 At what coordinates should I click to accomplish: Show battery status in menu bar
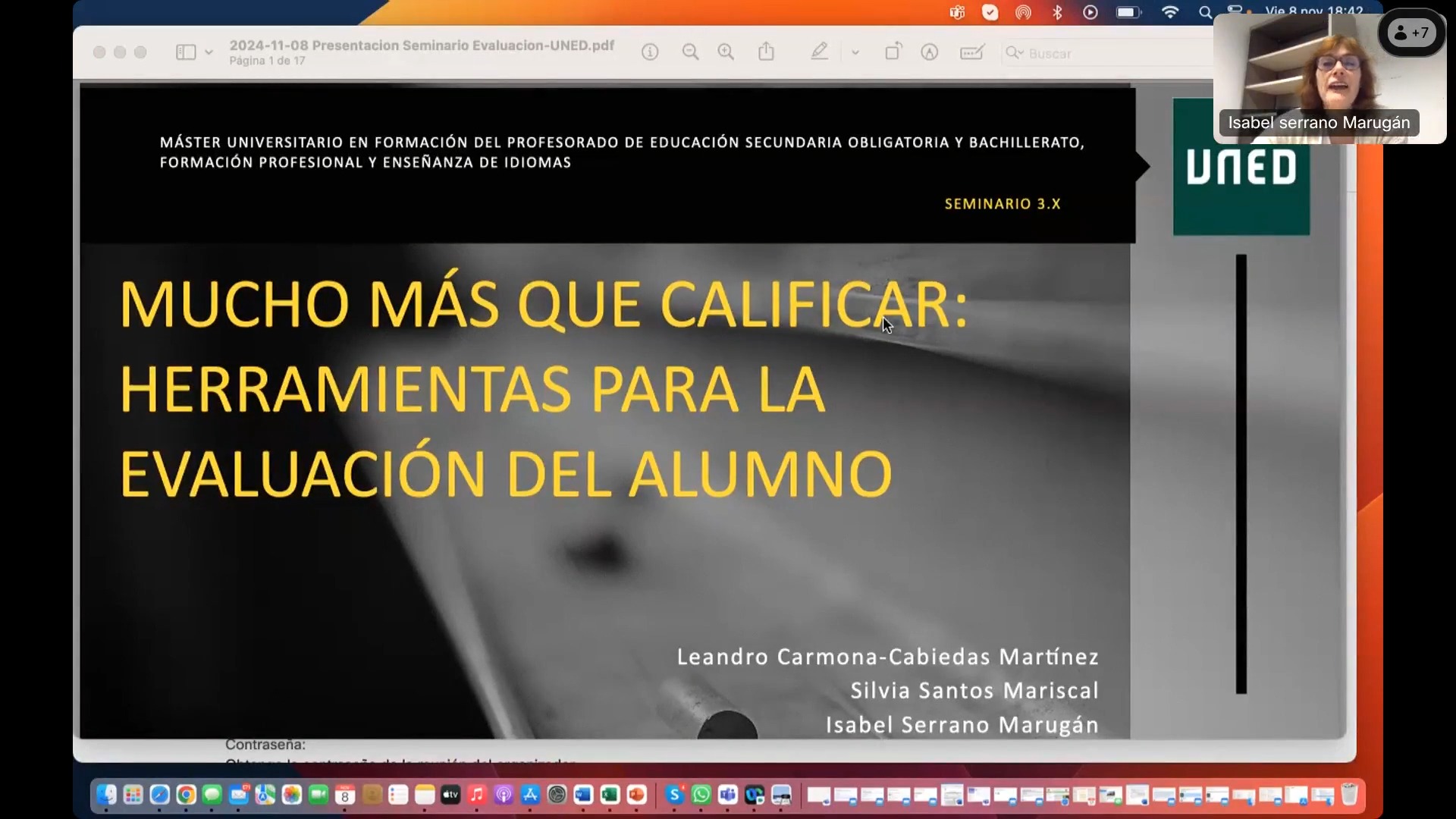1128,12
